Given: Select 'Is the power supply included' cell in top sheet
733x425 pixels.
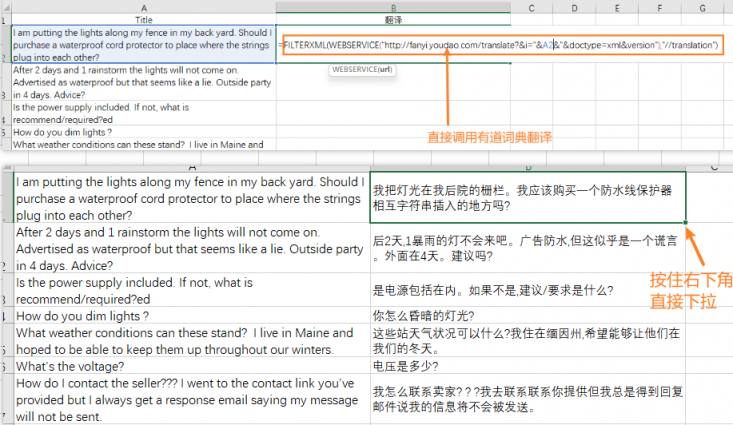Looking at the screenshot, I should 144,113.
